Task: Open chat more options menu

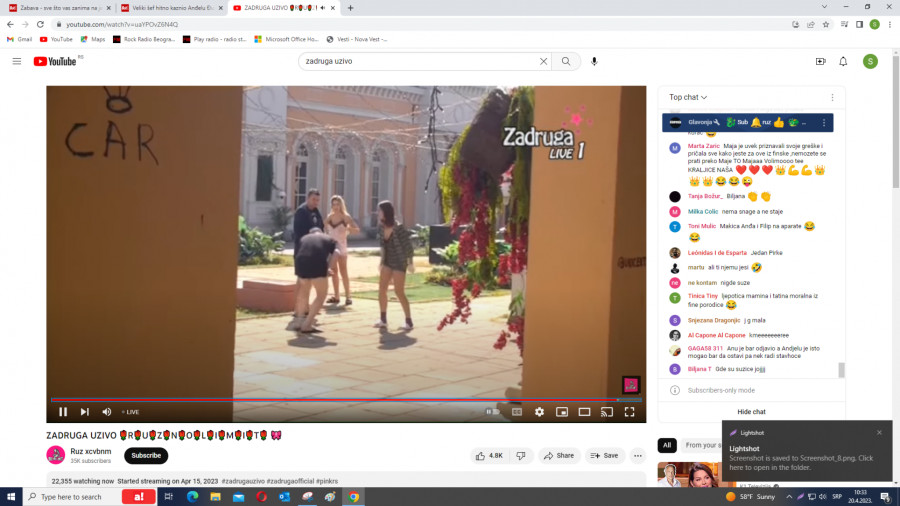Action: [832, 97]
